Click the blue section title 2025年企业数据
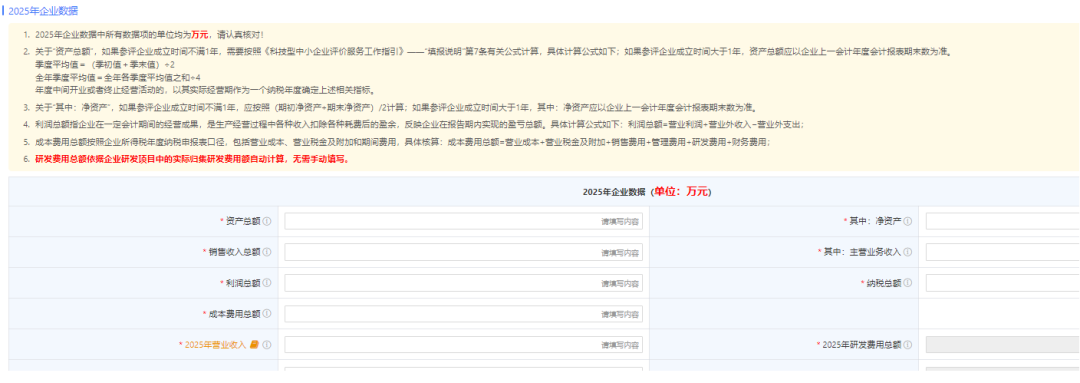Image resolution: width=1080 pixels, height=383 pixels. click(43, 10)
